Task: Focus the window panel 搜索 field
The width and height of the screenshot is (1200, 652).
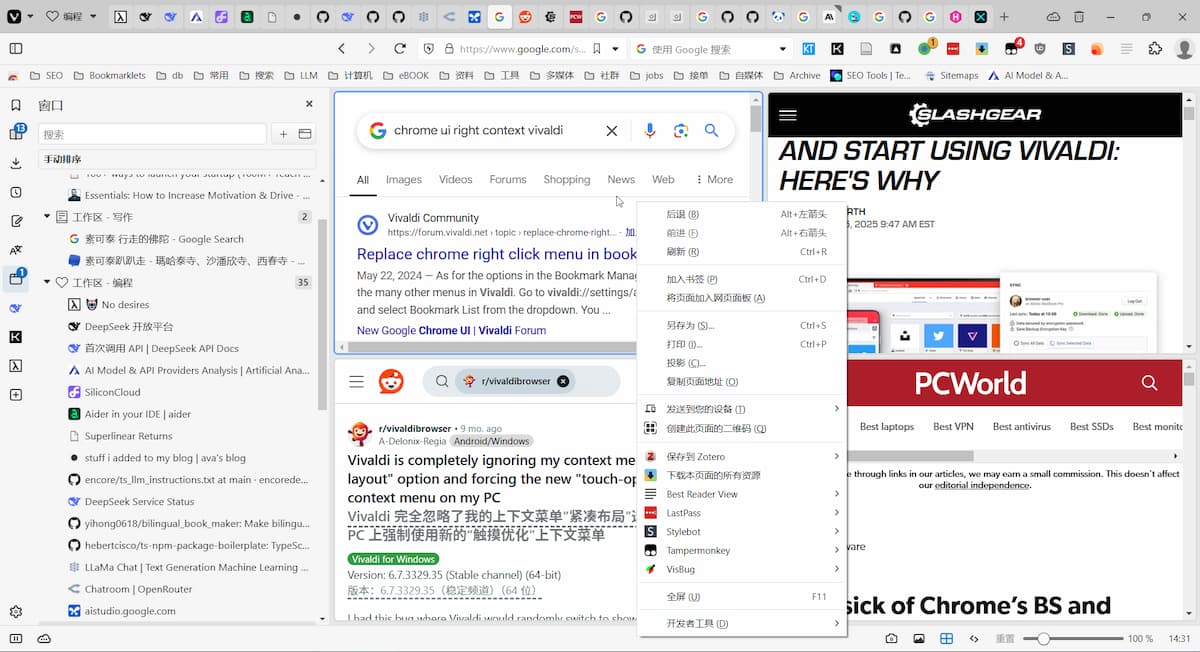Action: tap(152, 134)
